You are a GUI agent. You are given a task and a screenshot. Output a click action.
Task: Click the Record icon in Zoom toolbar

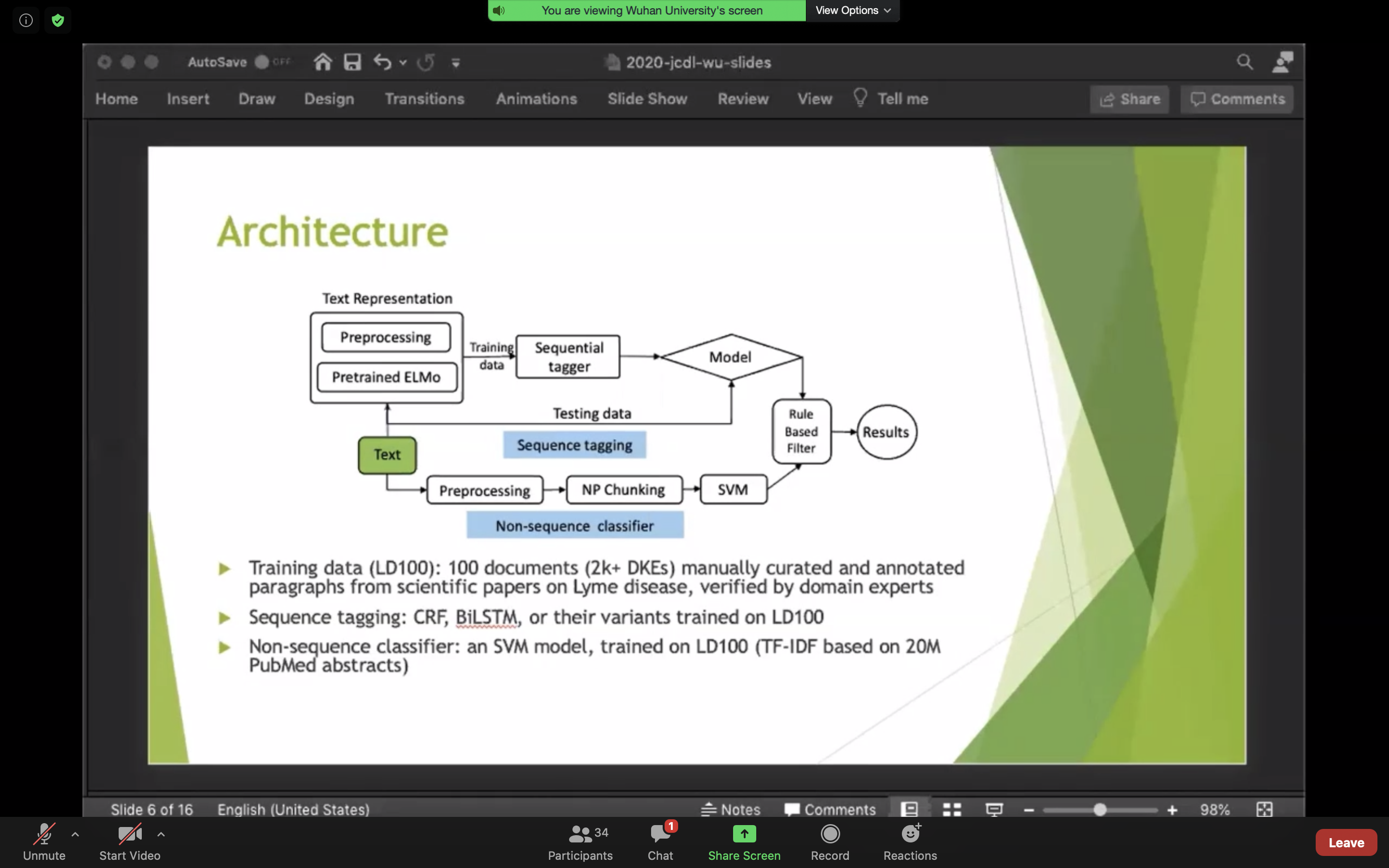pyautogui.click(x=830, y=834)
